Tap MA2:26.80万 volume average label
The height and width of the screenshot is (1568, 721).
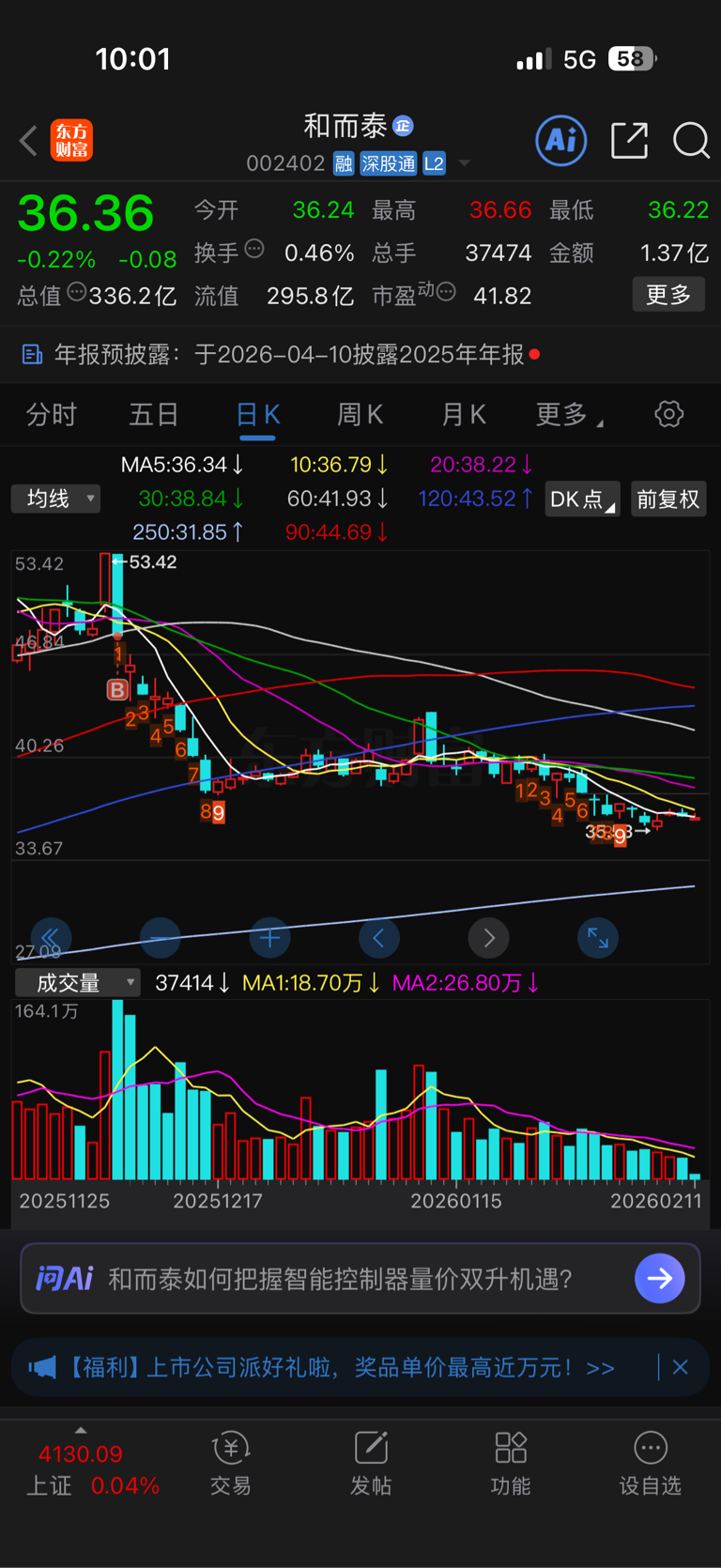[x=466, y=983]
